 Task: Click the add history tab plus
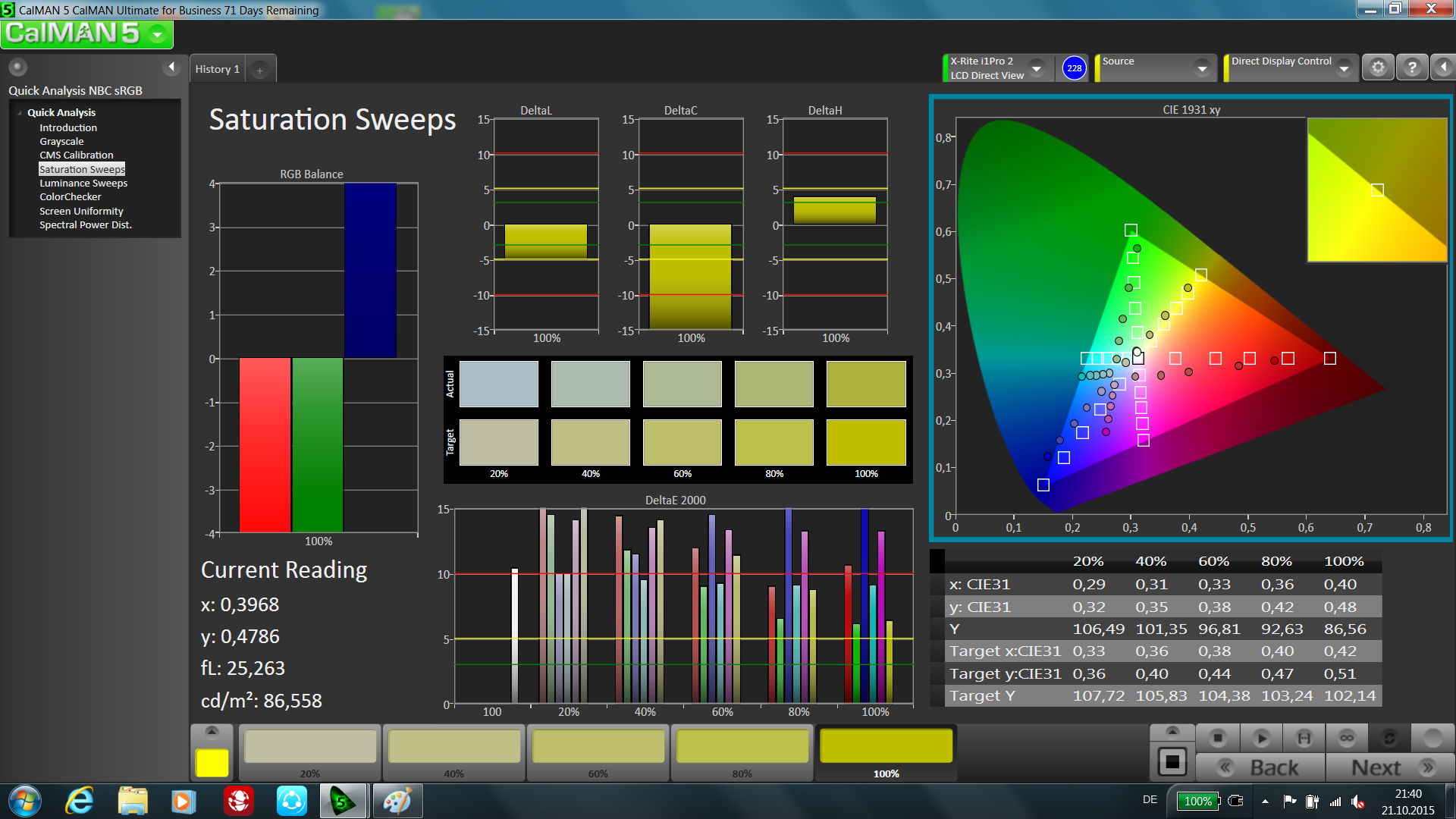click(x=259, y=70)
